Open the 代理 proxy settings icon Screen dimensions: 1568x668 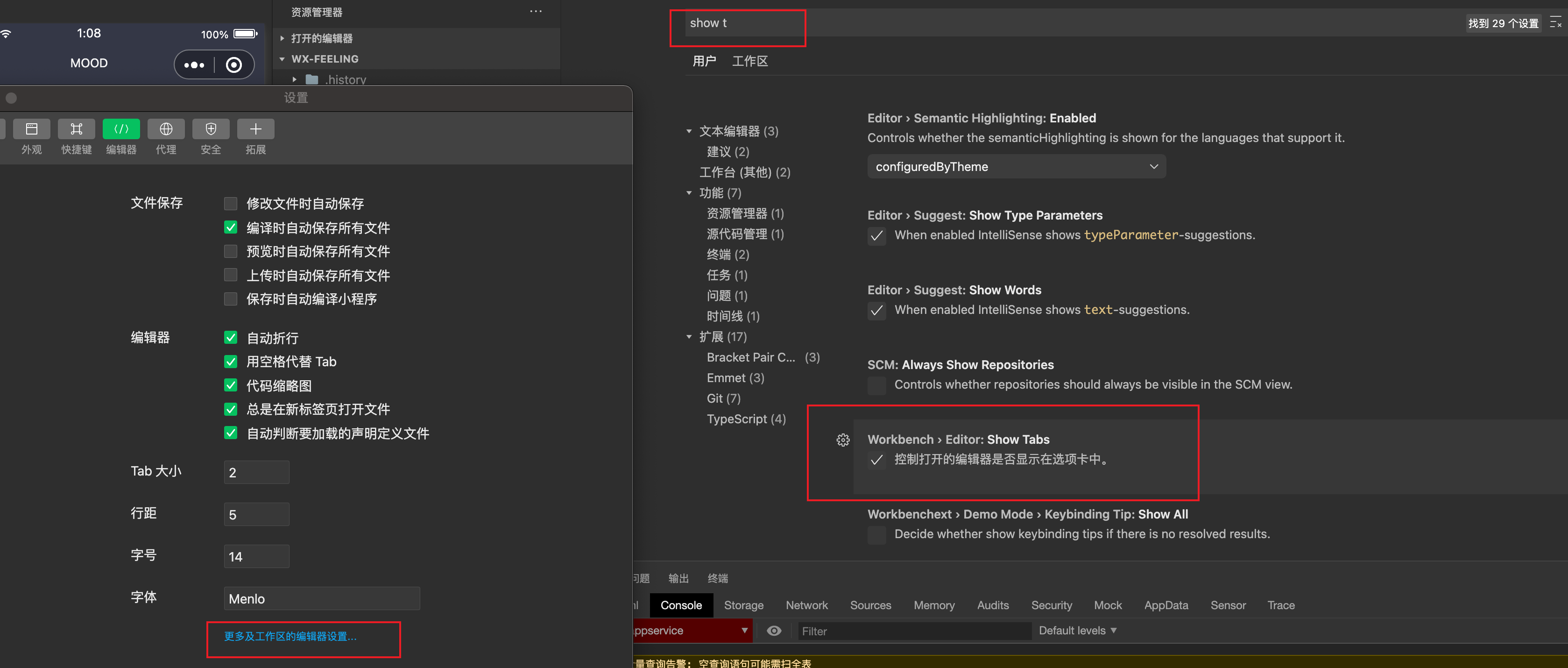(x=166, y=129)
